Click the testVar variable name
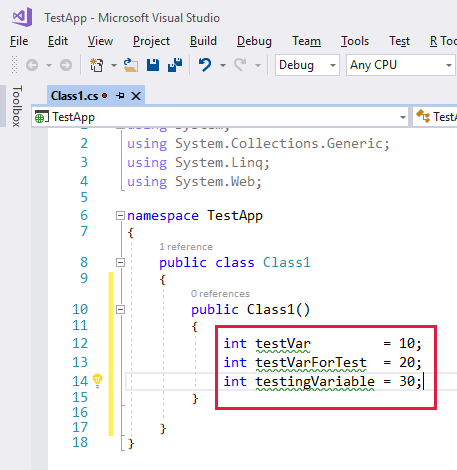This screenshot has height=470, width=457. 283,343
